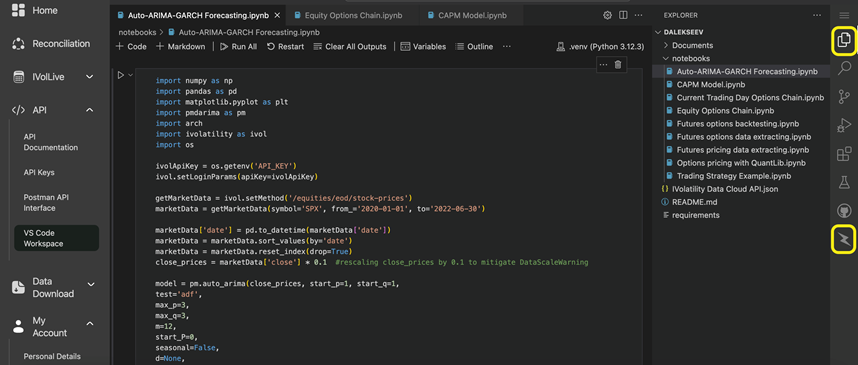Screen dimensions: 858x365
Task: Open the Testing flask icon
Action: (x=844, y=182)
